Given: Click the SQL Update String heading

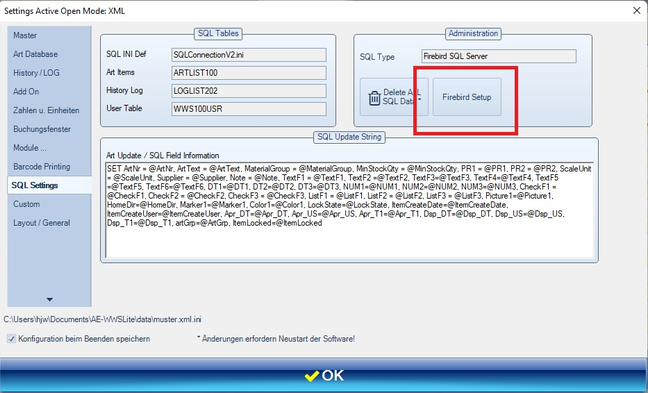Looking at the screenshot, I should [x=349, y=137].
